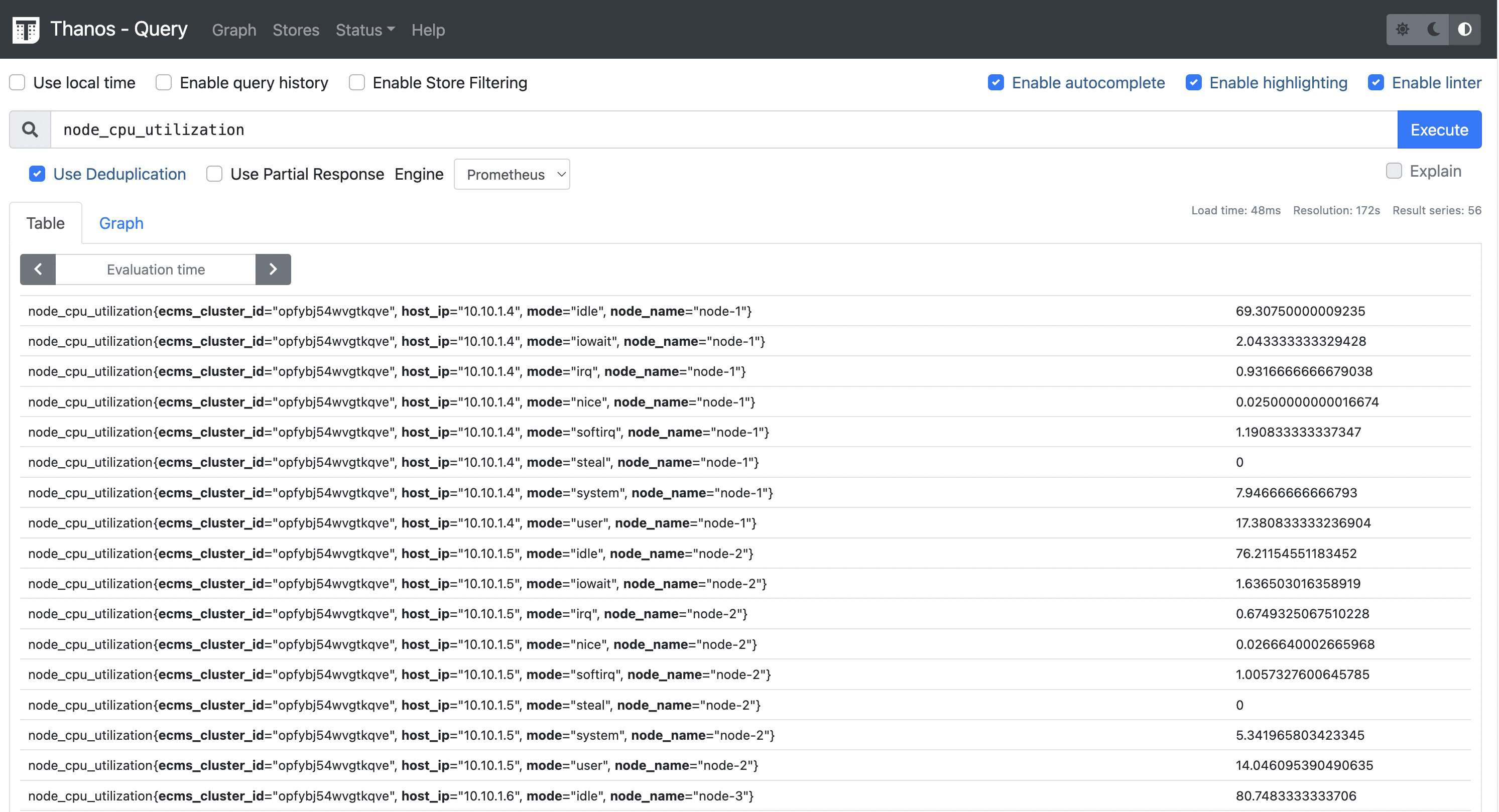
Task: Open the Engine Prometheus dropdown
Action: click(512, 175)
